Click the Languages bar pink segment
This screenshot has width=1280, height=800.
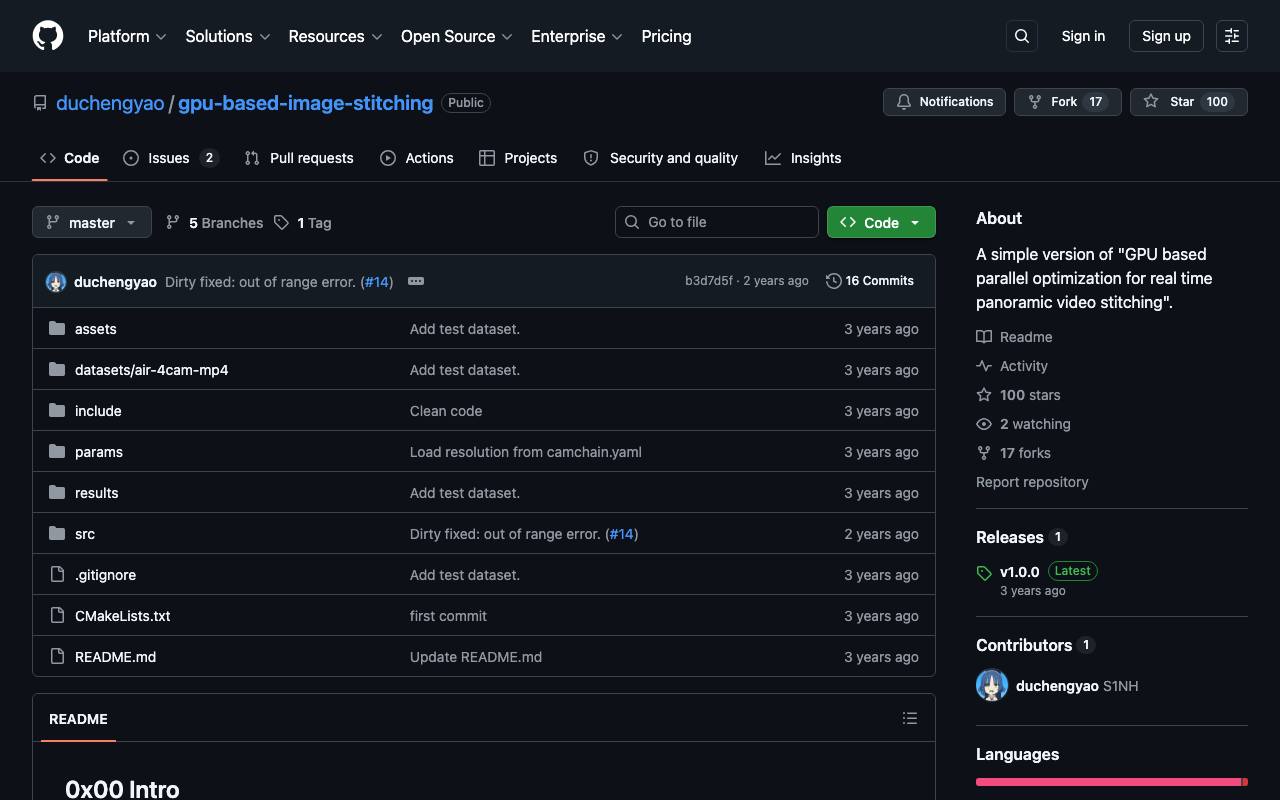(x=1108, y=782)
